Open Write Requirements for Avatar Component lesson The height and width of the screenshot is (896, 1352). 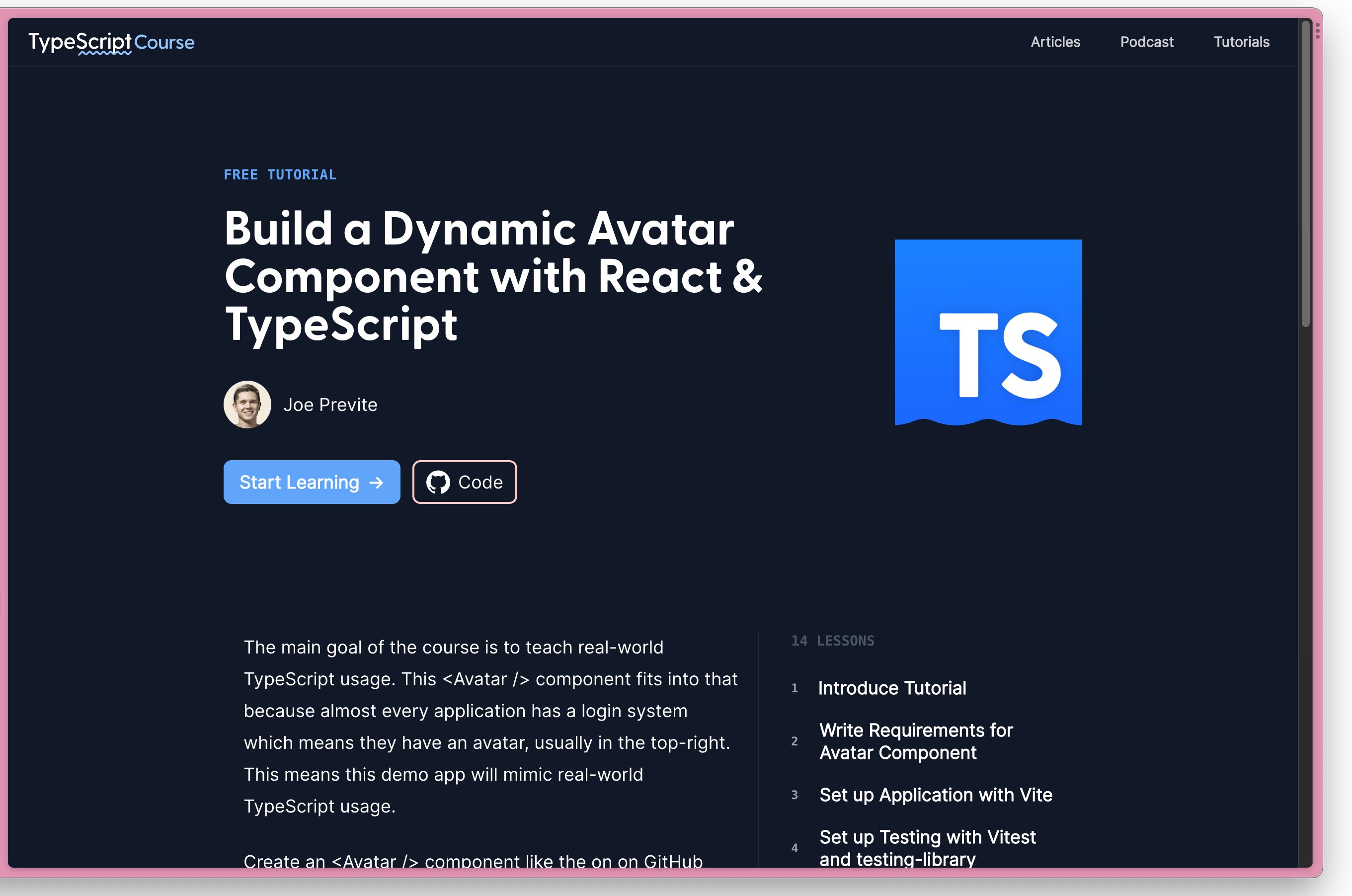coord(915,741)
